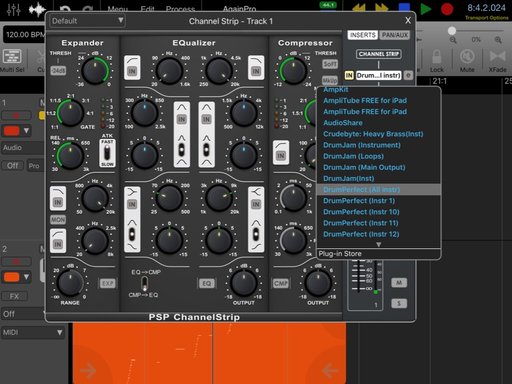Screen dimensions: 512x384
Task: Open the insert slot plug-in selector
Action: click(378, 75)
